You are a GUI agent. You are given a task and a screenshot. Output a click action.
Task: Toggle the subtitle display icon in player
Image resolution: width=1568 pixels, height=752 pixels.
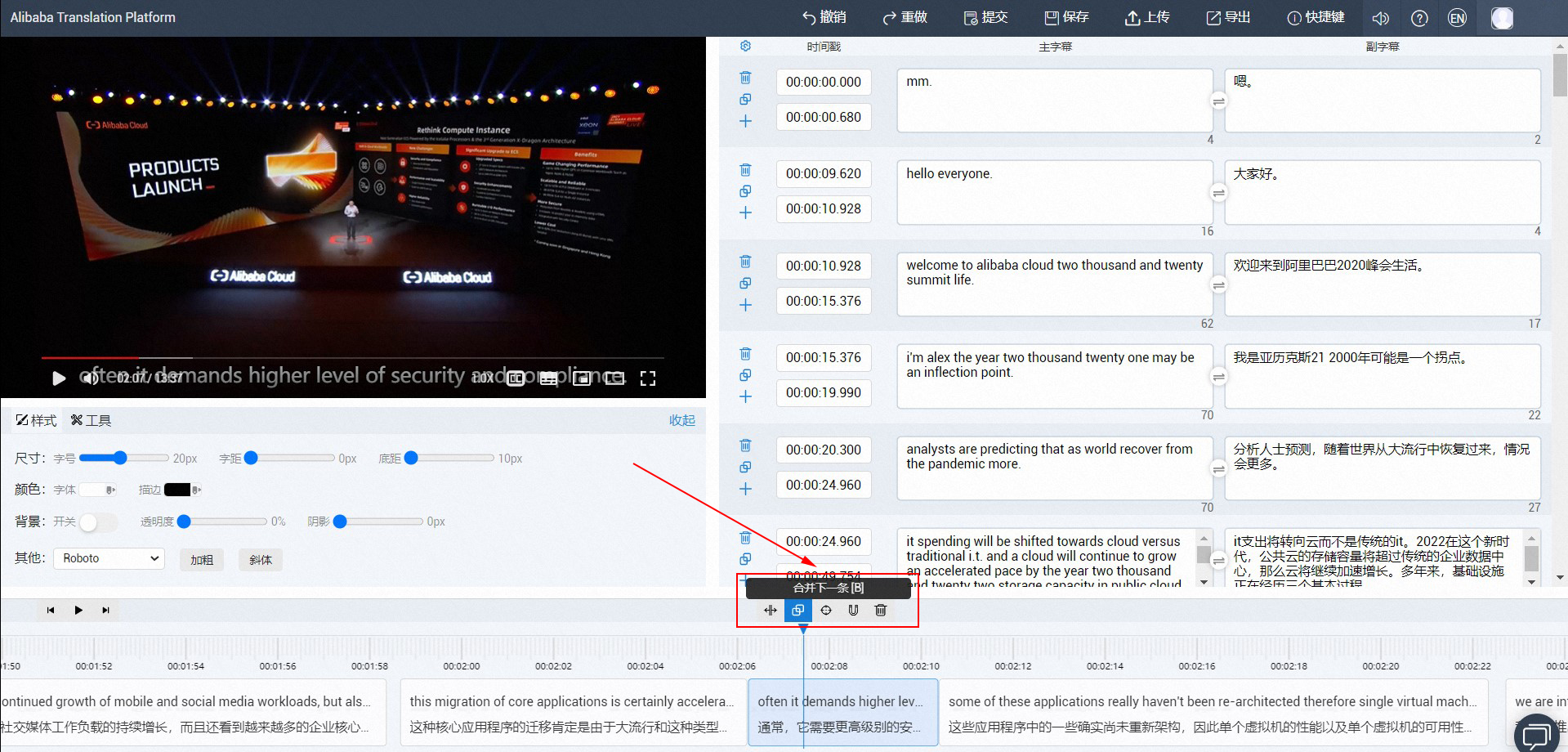pyautogui.click(x=549, y=378)
